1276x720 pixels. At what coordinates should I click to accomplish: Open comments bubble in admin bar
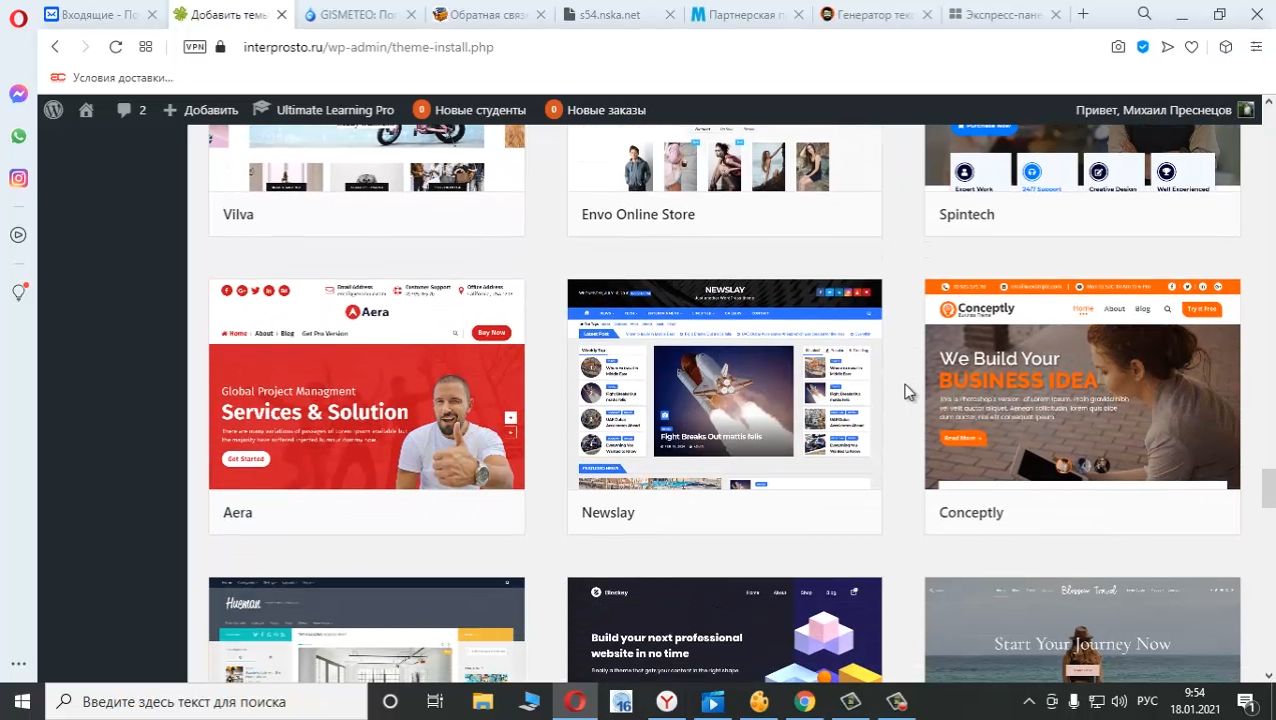131,110
